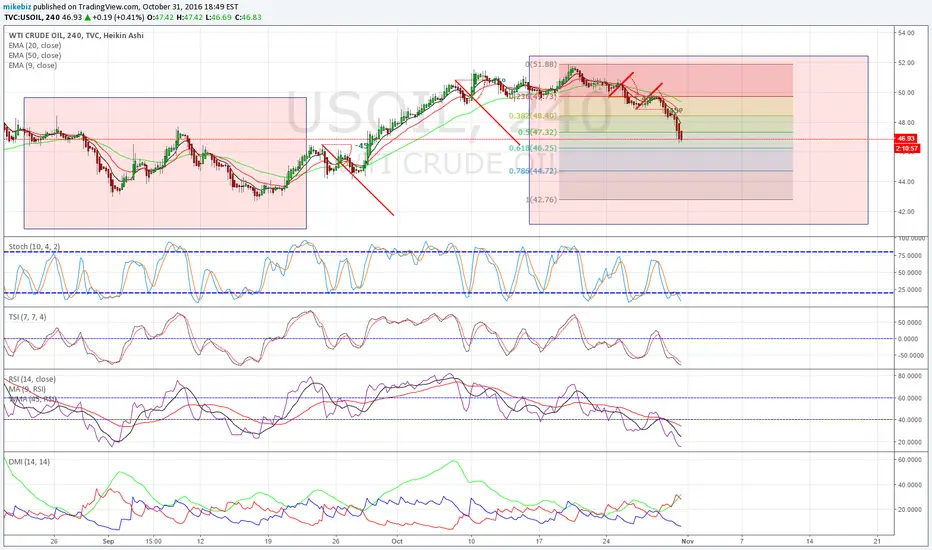Select the Stoch (10, 4, 2) indicator label
932x550 pixels.
pyautogui.click(x=34, y=246)
